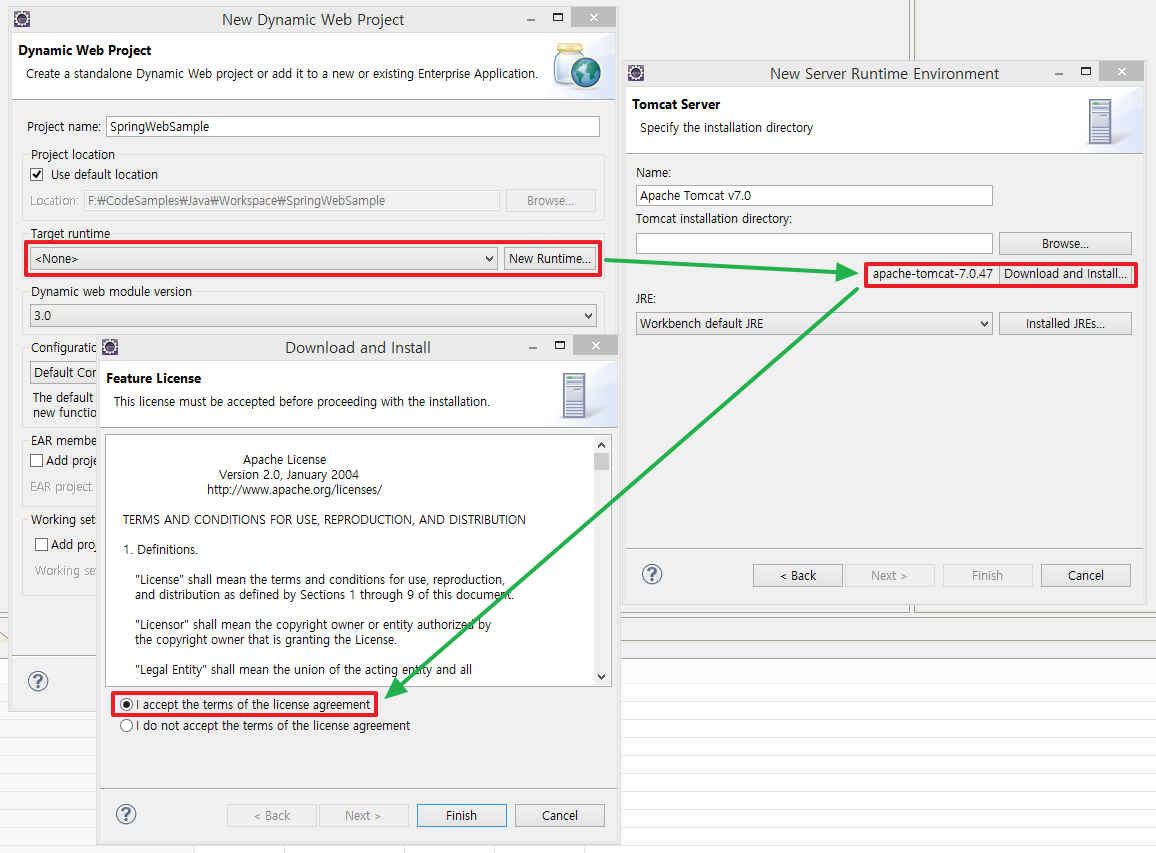Viewport: 1156px width, 853px height.
Task: Click Eclipse icon in New Server Runtime Environment title bar
Action: coord(636,73)
